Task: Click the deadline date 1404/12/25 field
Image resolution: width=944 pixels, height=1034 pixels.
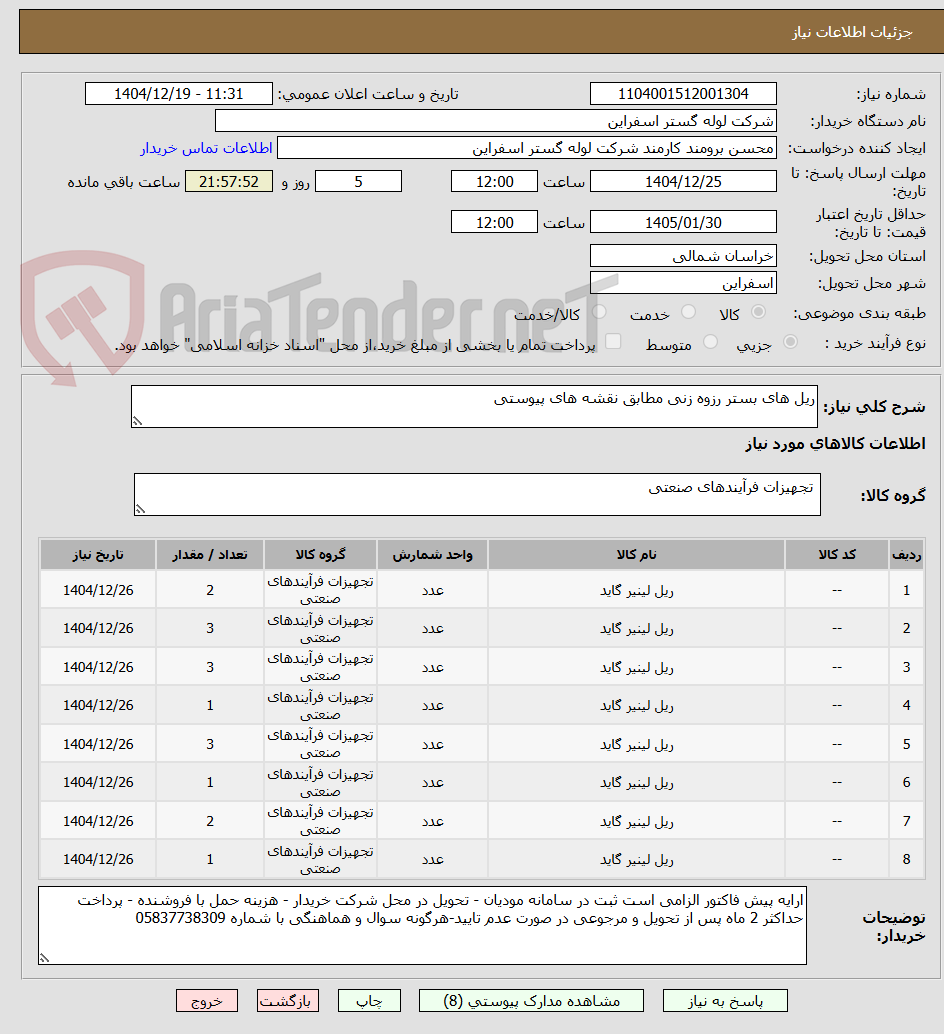Action: coord(683,181)
